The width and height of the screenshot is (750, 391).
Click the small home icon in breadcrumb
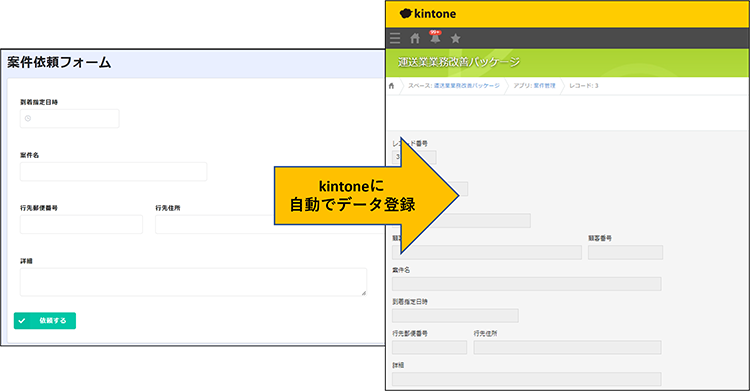point(391,86)
